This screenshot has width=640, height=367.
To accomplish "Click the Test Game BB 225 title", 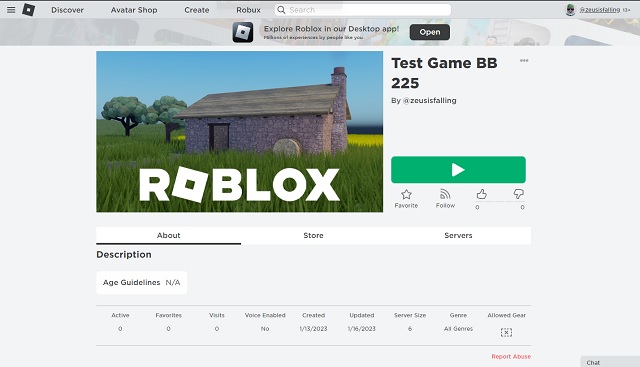I will tap(444, 73).
